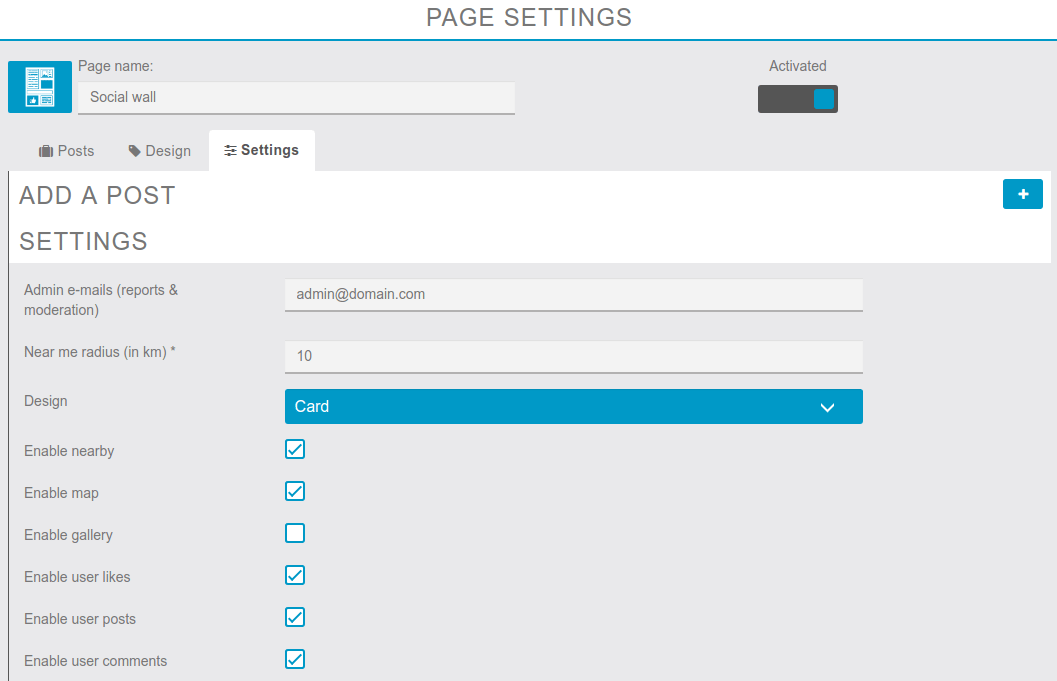The height and width of the screenshot is (681, 1057).
Task: Uncheck the Enable user likes checkbox
Action: pyautogui.click(x=295, y=575)
